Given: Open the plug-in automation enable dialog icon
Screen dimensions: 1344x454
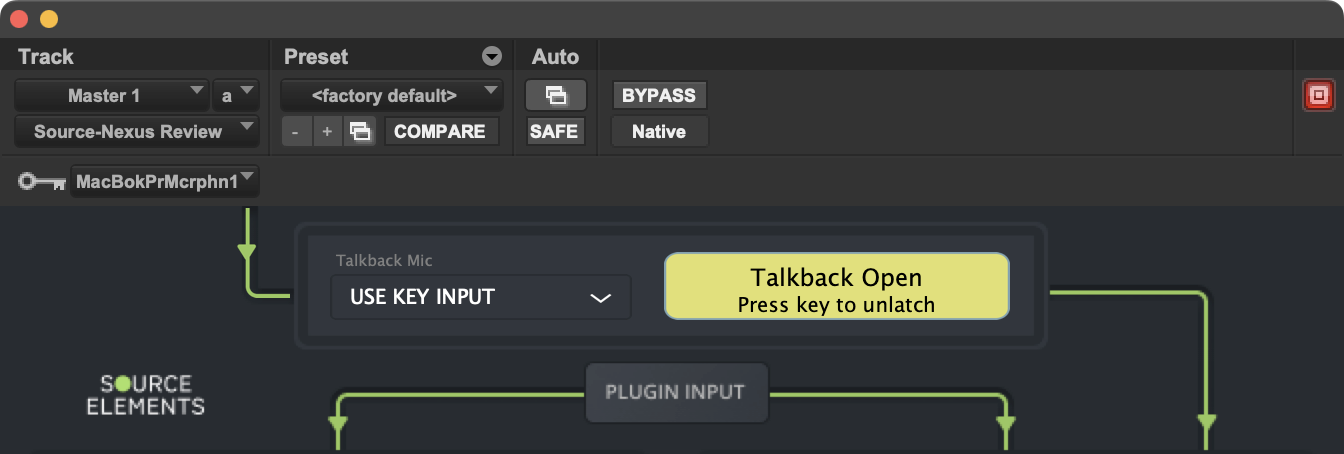Looking at the screenshot, I should [555, 96].
